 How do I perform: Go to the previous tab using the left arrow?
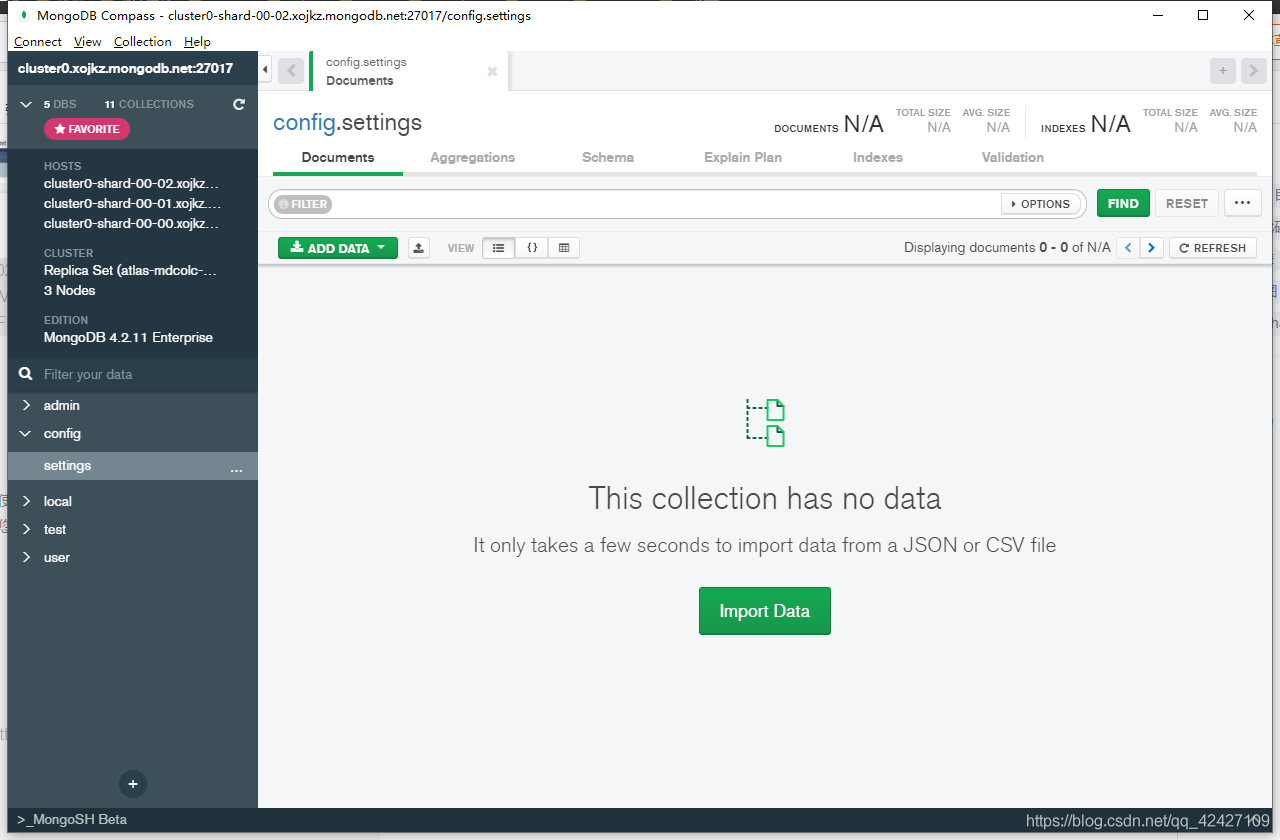[x=290, y=70]
